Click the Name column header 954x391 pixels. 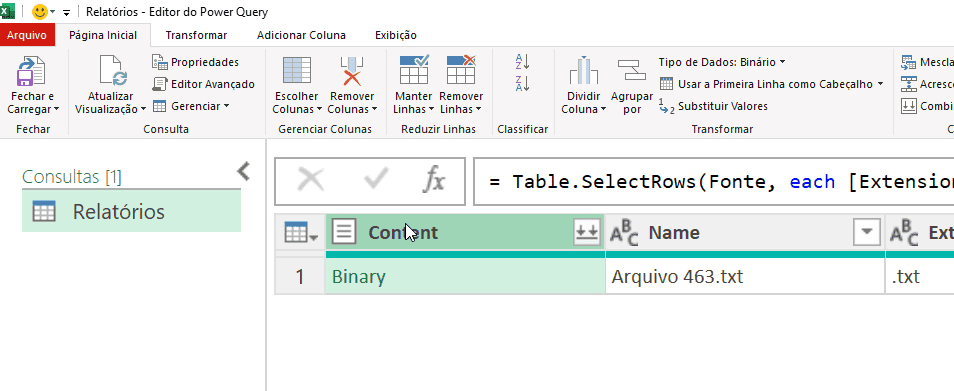pos(745,232)
